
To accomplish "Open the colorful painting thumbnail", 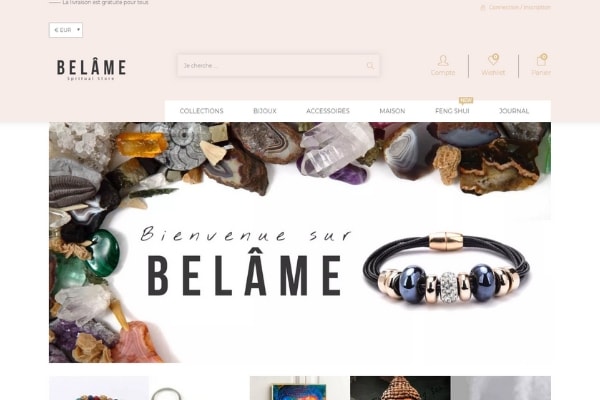I will tap(300, 388).
